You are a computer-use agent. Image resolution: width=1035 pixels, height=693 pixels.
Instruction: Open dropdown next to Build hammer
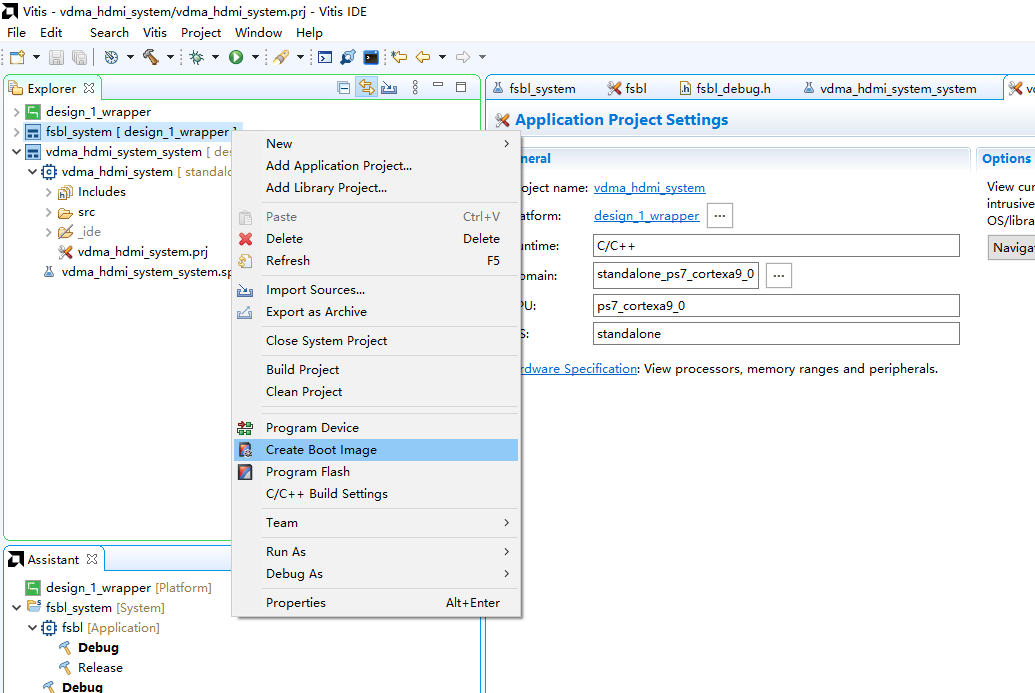pos(170,57)
